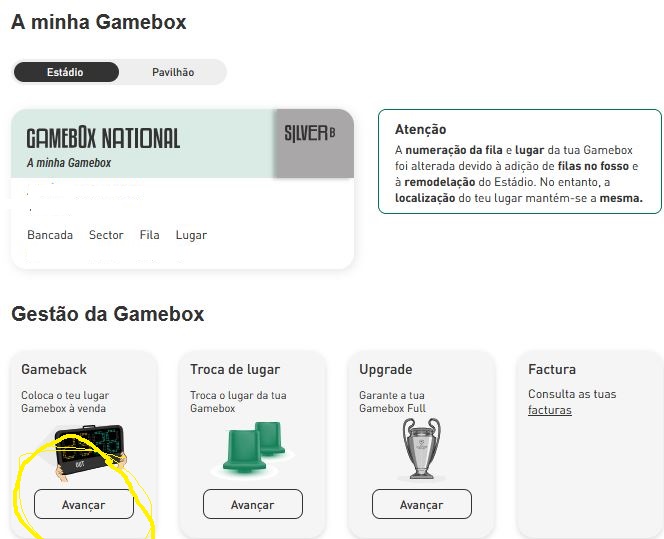The height and width of the screenshot is (539, 664).
Task: Click the Bancada label on Gamebox card
Action: pos(50,235)
